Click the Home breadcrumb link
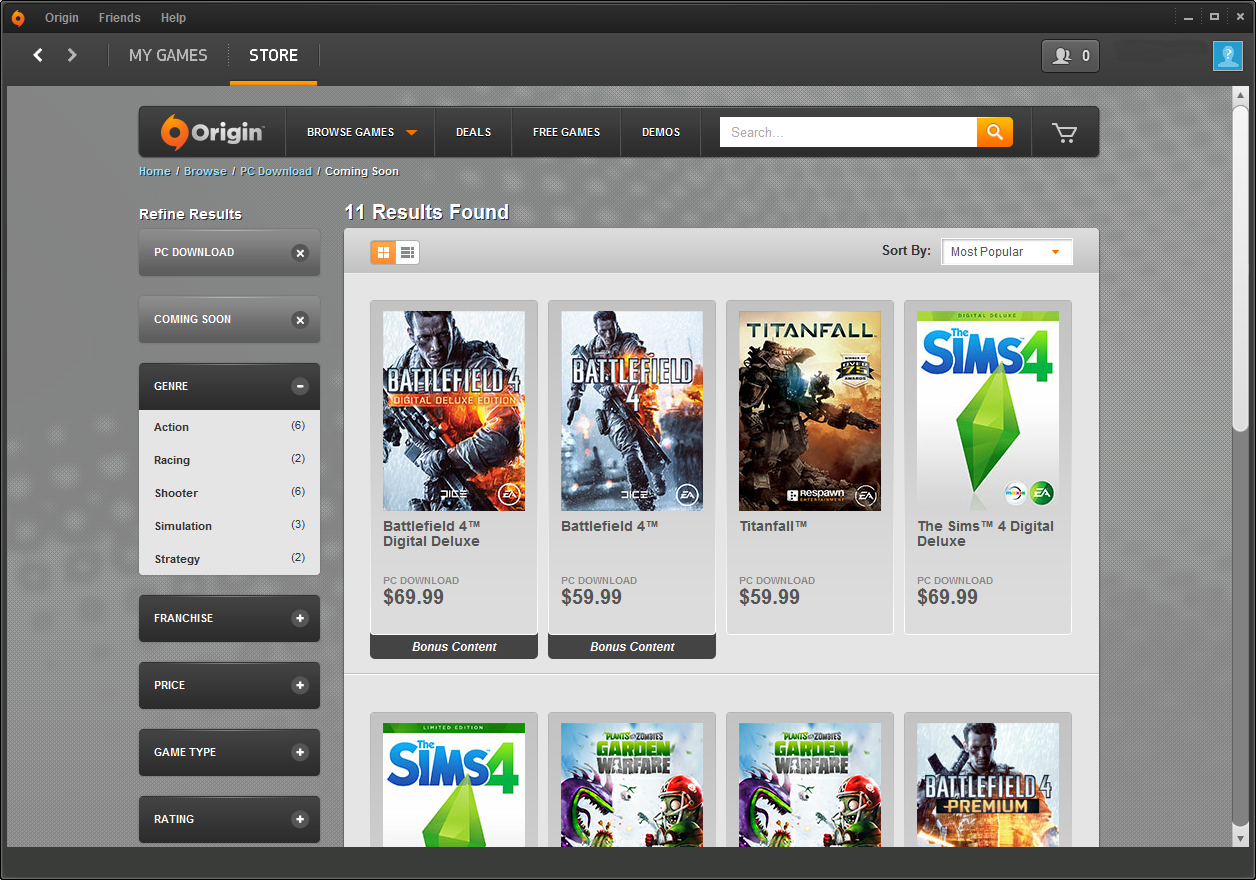Viewport: 1256px width, 880px height. point(154,171)
